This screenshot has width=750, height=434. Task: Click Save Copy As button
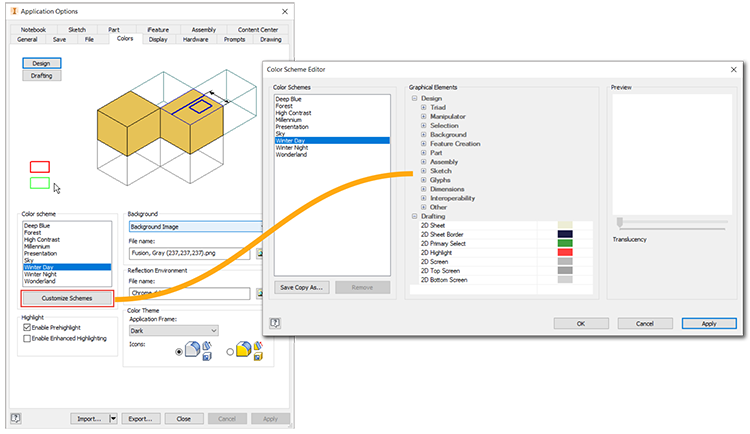coord(302,287)
